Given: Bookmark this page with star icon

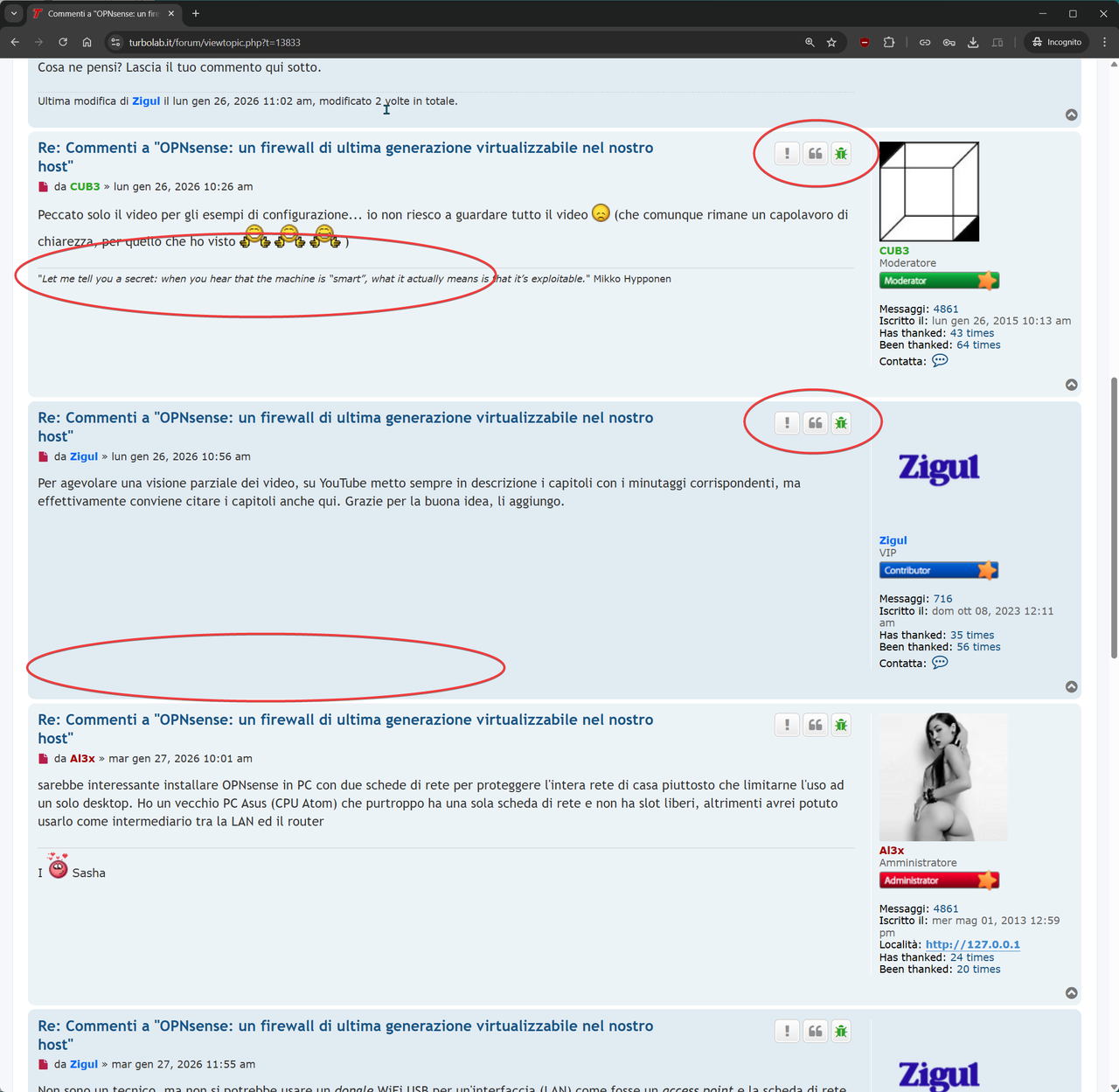Looking at the screenshot, I should (831, 42).
